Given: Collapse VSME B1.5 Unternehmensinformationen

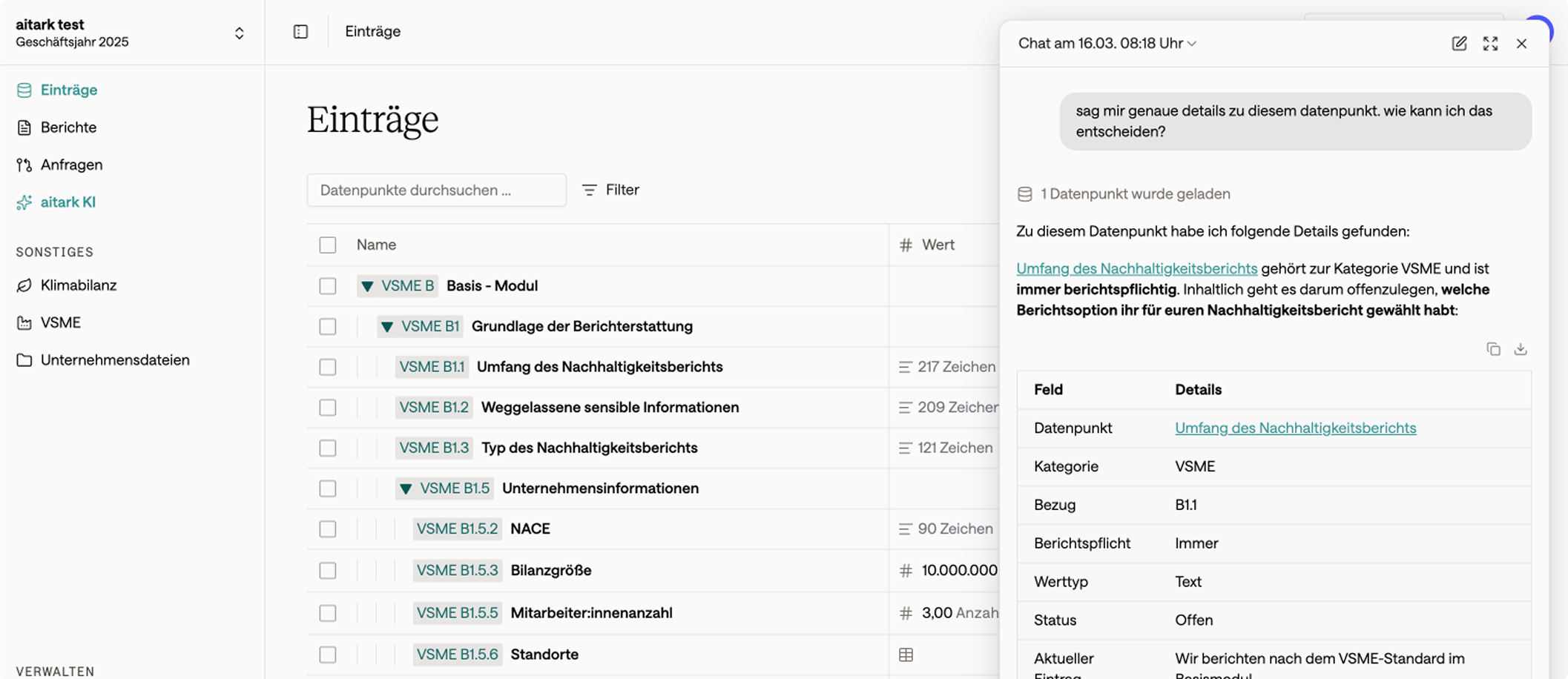Looking at the screenshot, I should click(406, 488).
